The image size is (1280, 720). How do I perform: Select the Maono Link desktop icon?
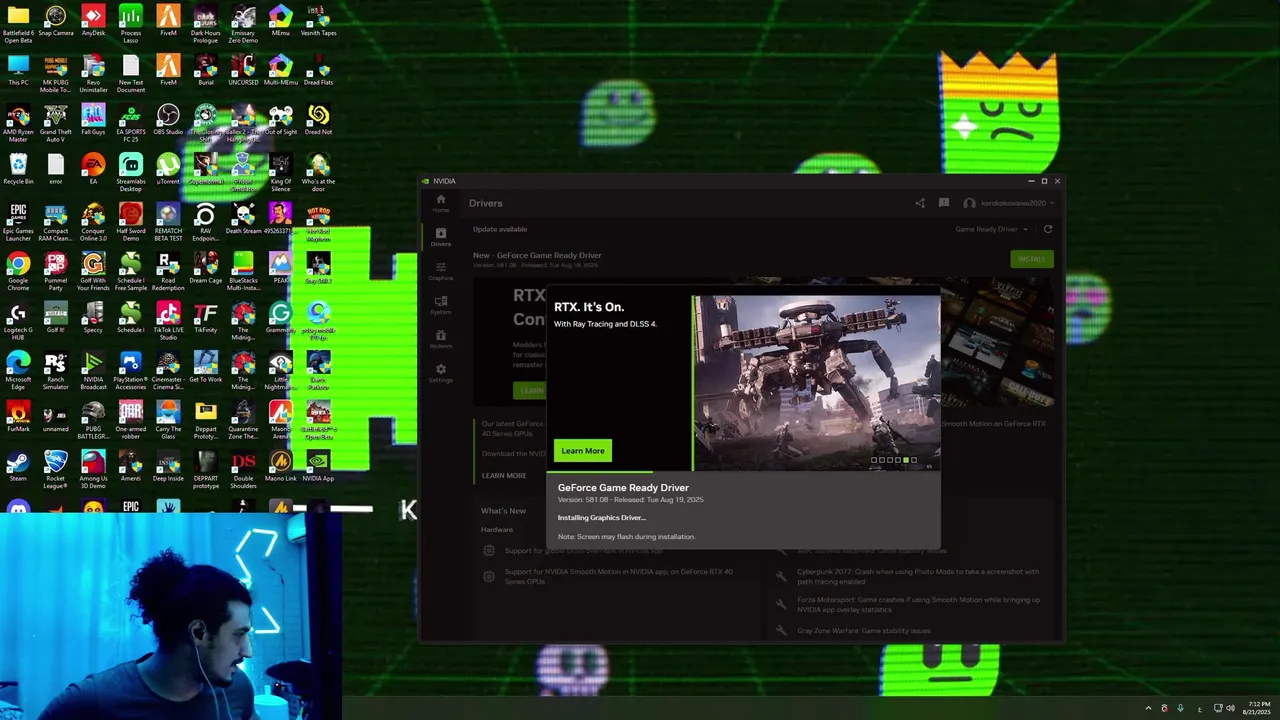point(281,466)
